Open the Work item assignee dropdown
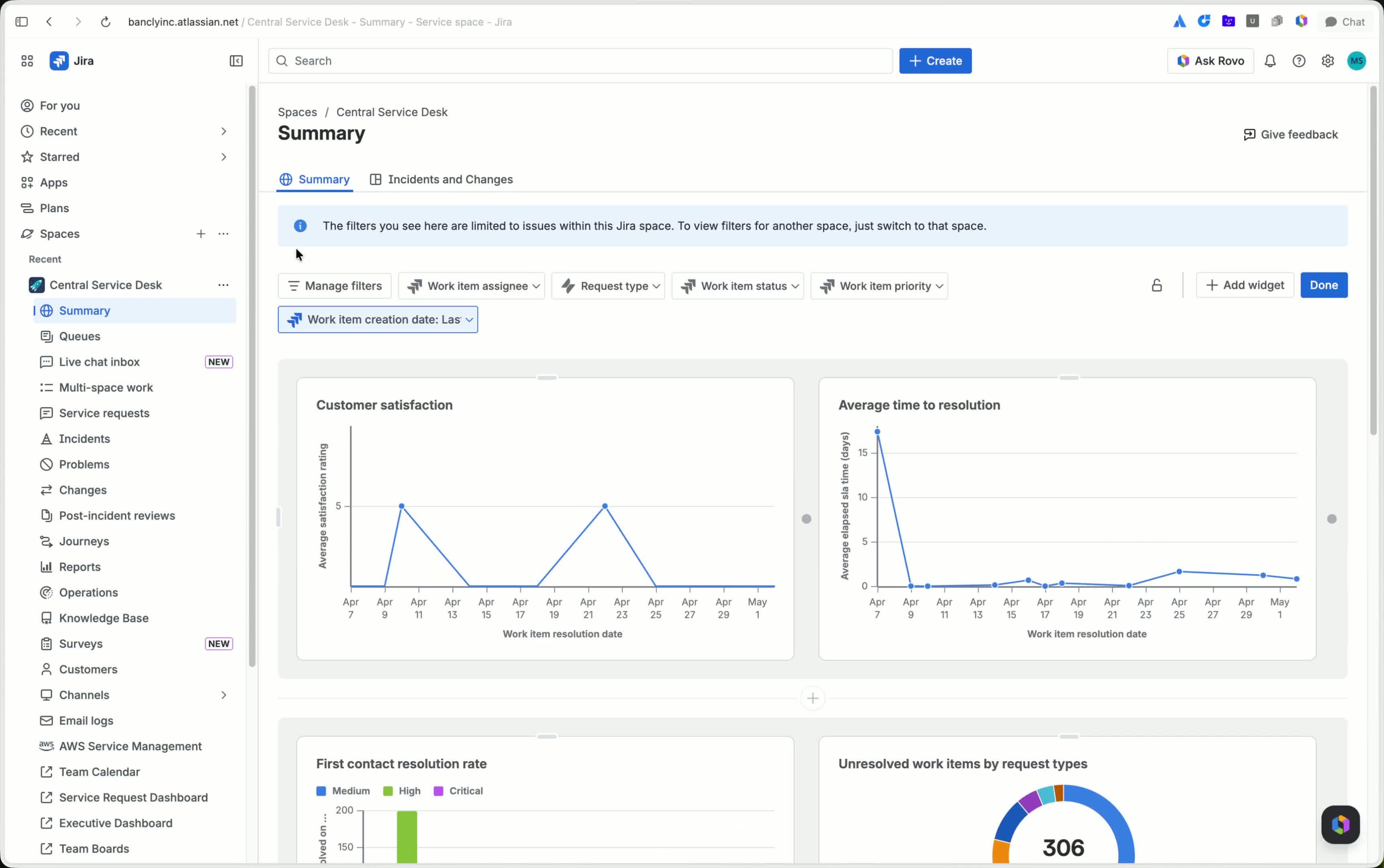Image resolution: width=1384 pixels, height=868 pixels. 471,286
